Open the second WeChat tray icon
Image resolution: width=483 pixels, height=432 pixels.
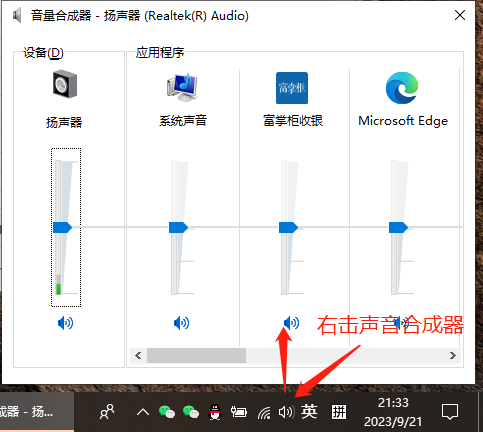click(x=191, y=412)
